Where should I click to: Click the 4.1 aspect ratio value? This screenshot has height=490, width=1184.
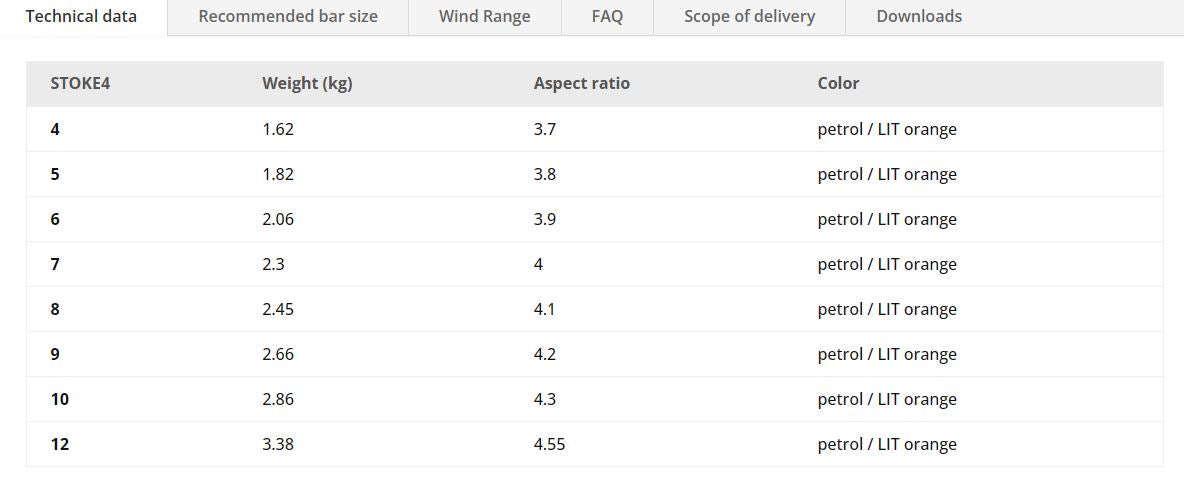coord(545,309)
